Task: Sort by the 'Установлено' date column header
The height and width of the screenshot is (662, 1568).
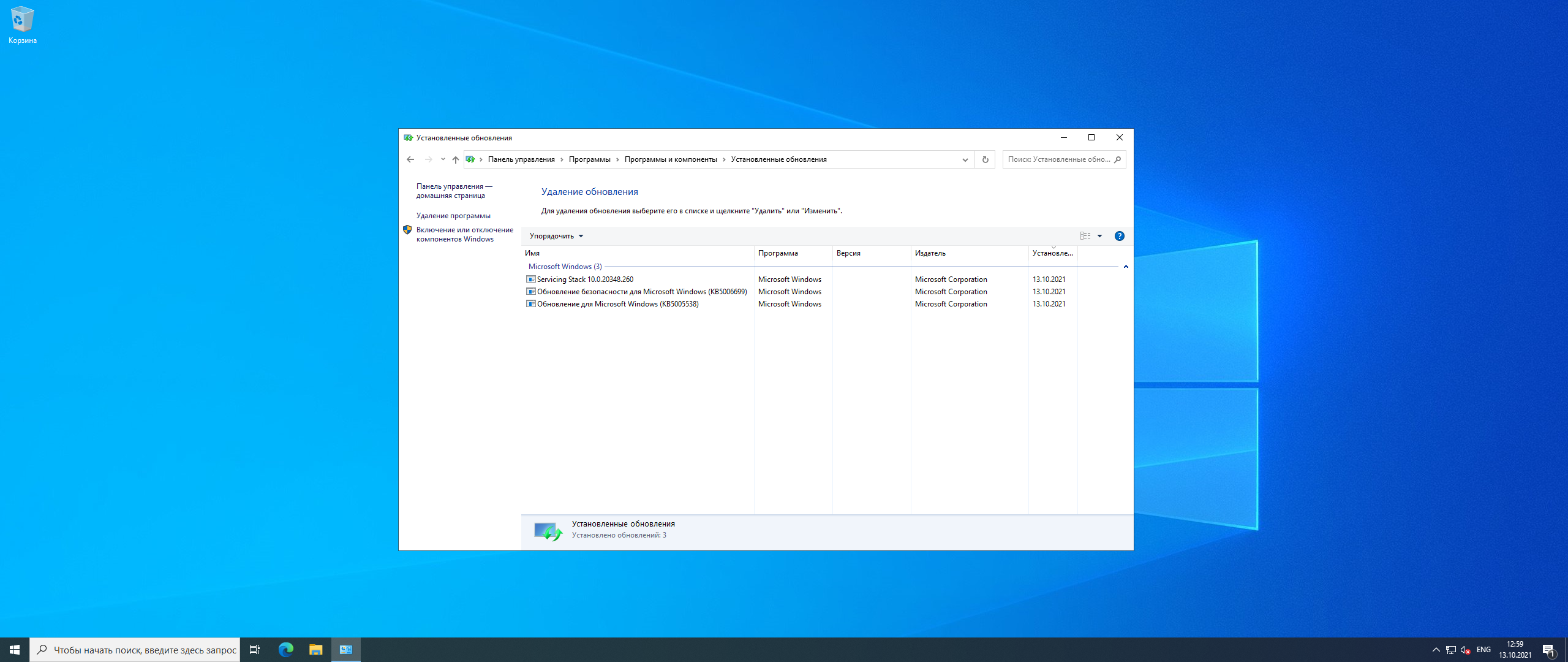Action: click(x=1053, y=253)
